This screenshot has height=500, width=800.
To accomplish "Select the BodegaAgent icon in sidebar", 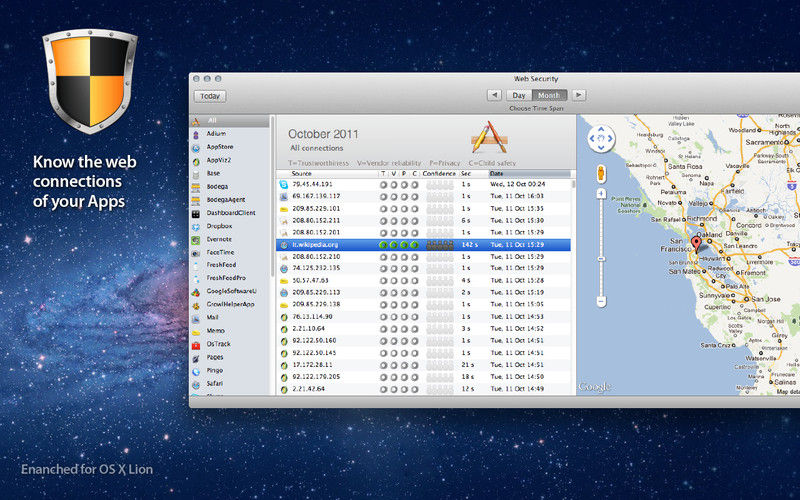I will point(196,201).
